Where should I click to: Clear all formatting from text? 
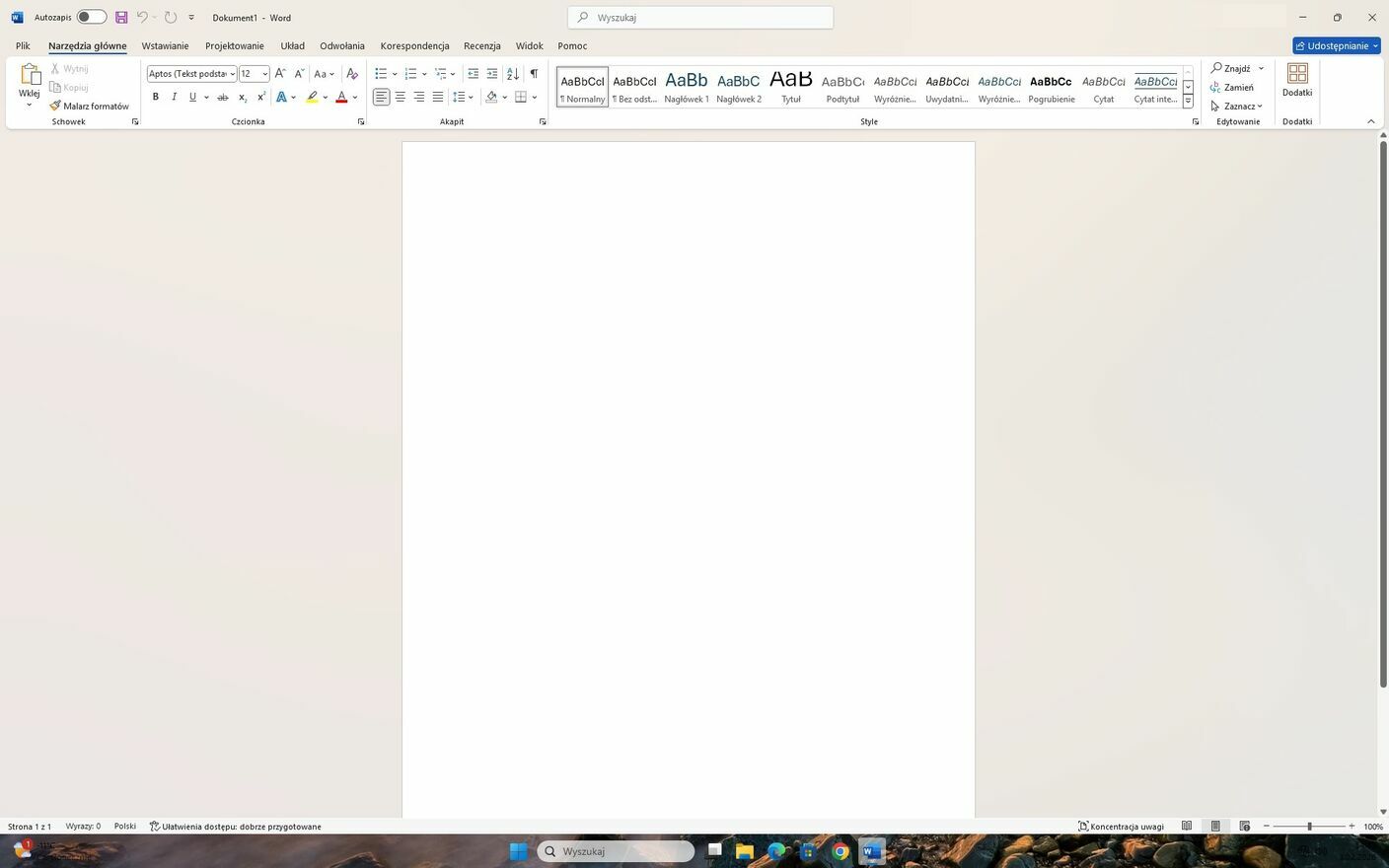pyautogui.click(x=352, y=74)
